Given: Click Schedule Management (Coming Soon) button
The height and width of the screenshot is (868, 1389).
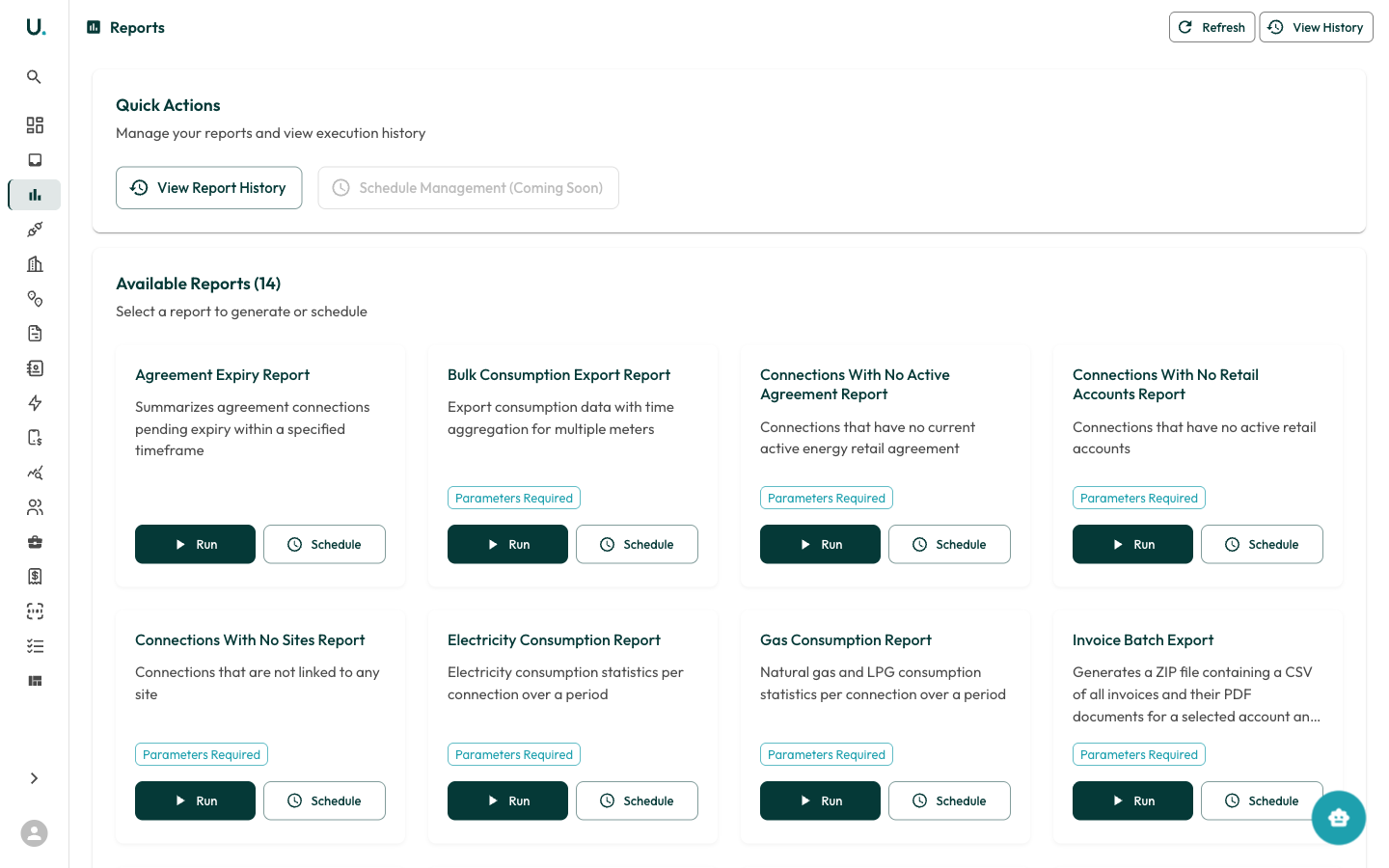Looking at the screenshot, I should [468, 188].
